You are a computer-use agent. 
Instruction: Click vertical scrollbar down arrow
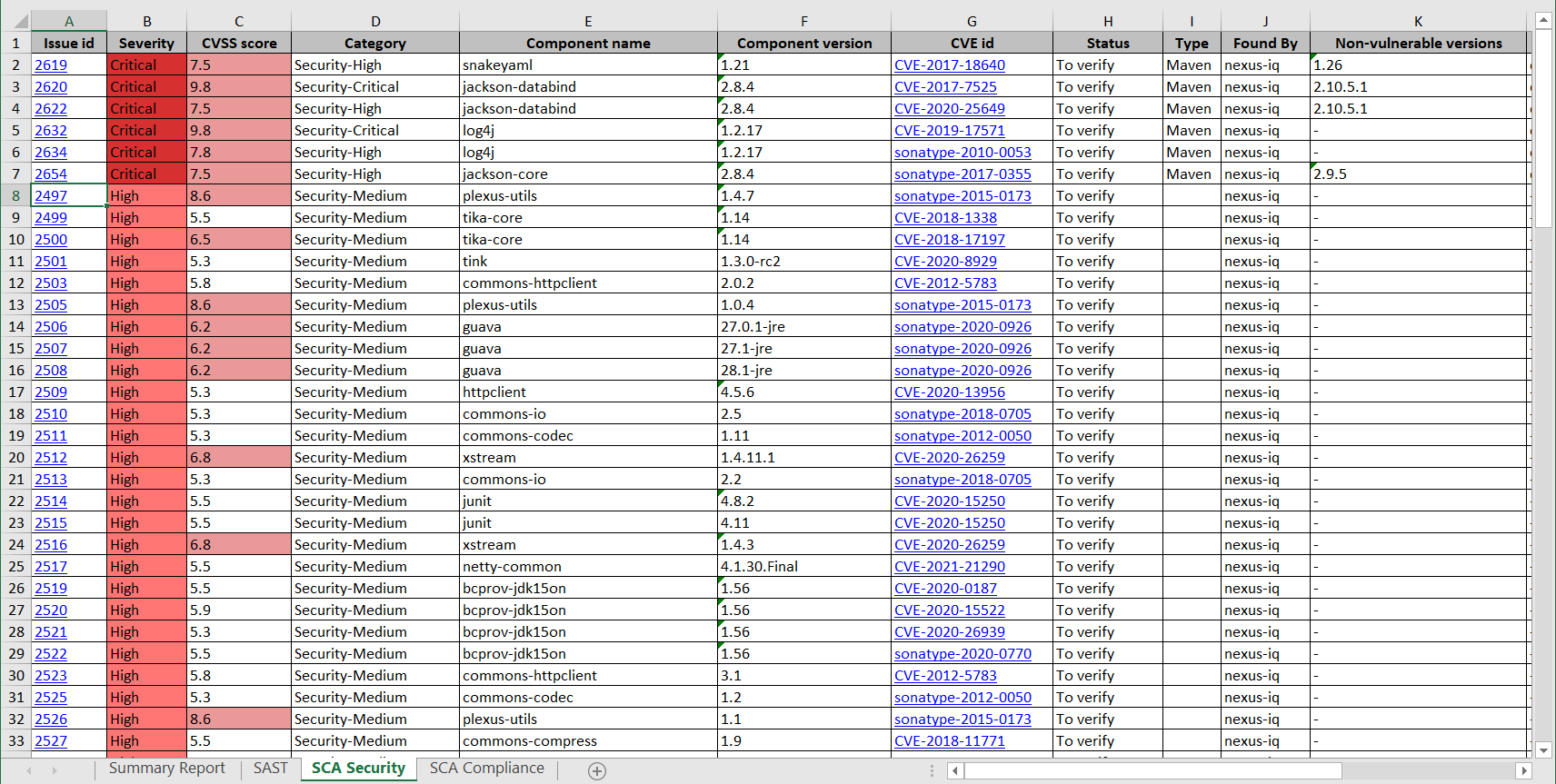click(x=1543, y=750)
